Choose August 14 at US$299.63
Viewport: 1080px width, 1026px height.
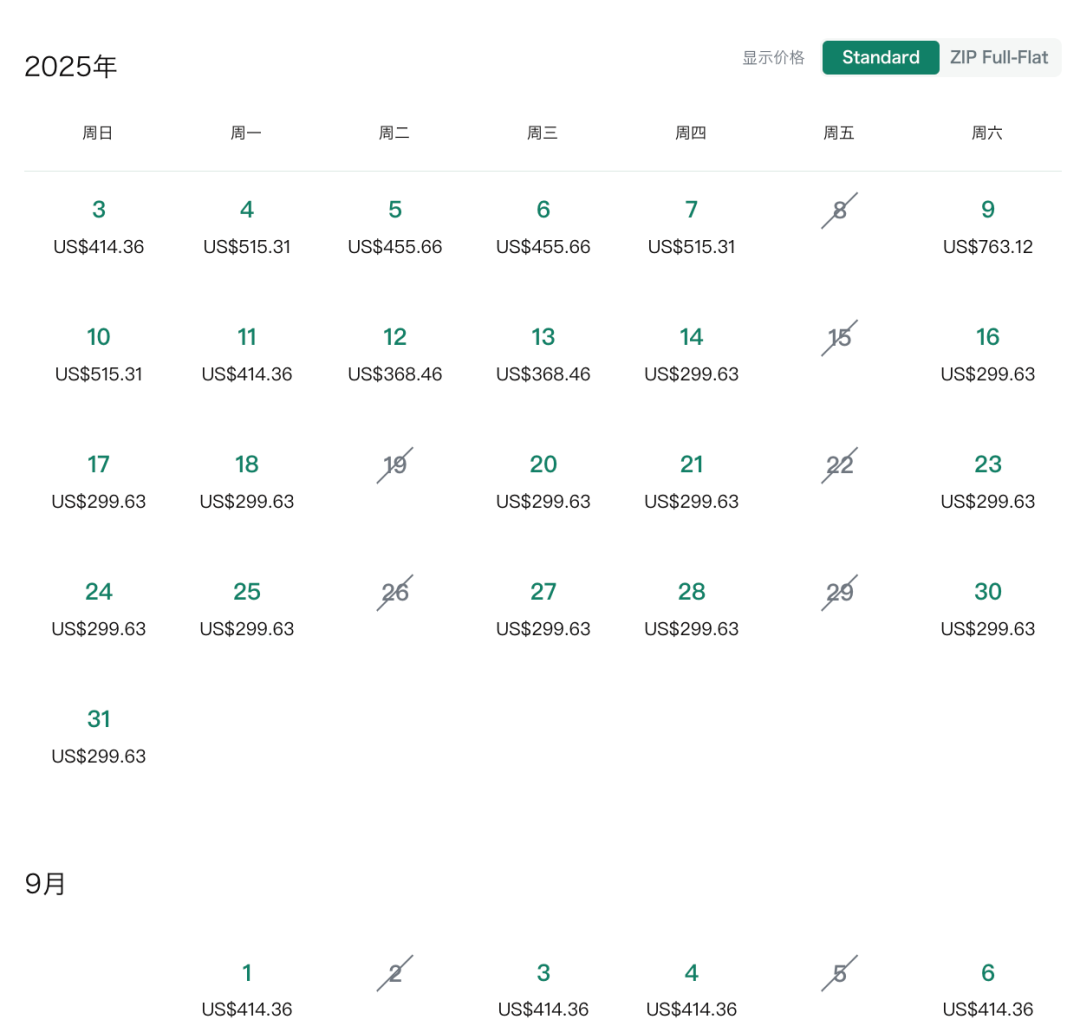coord(692,355)
